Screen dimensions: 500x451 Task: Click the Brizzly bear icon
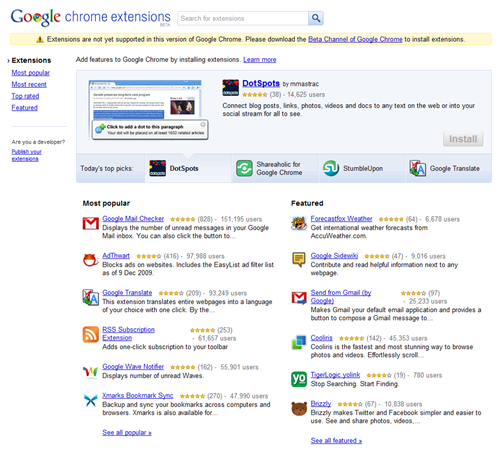pos(299,409)
